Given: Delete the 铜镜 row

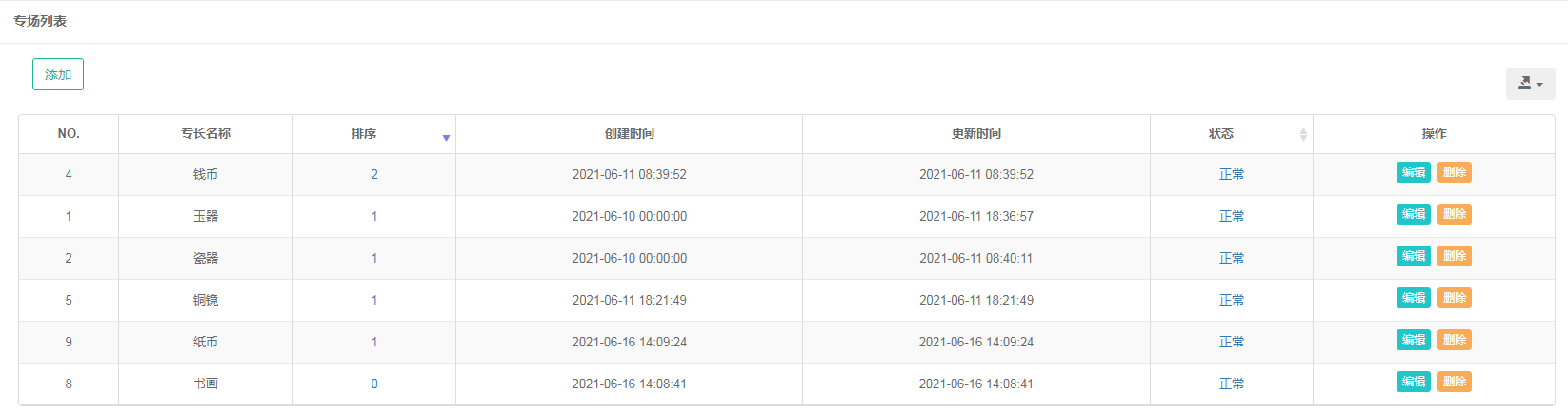Looking at the screenshot, I should (1455, 298).
